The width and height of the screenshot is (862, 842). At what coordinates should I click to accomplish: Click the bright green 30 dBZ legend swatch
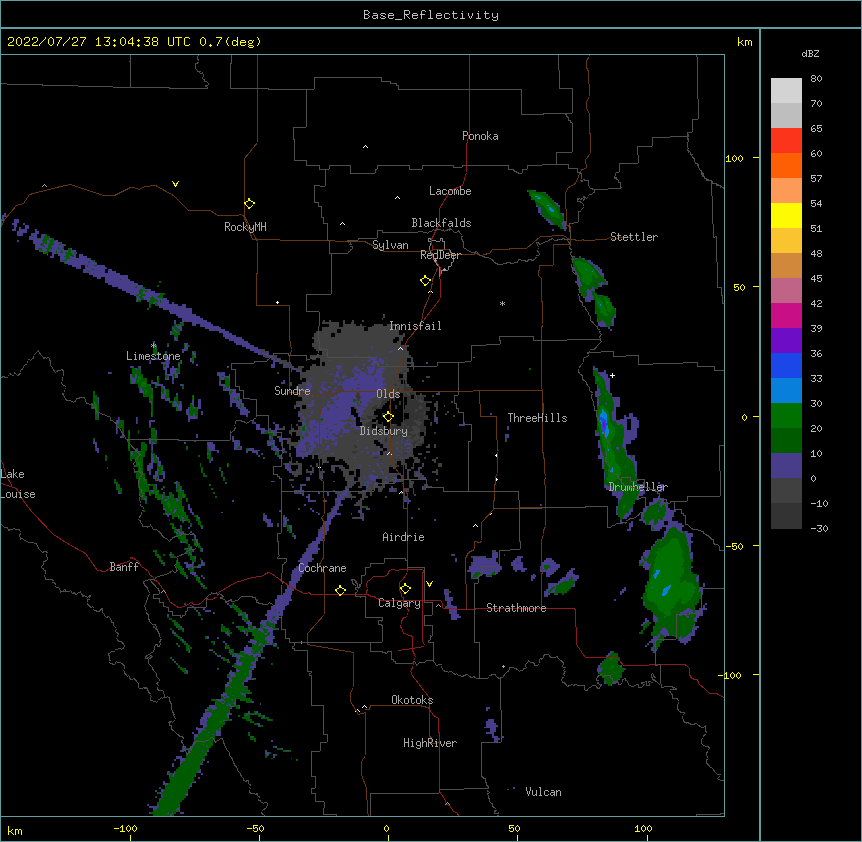[x=786, y=416]
